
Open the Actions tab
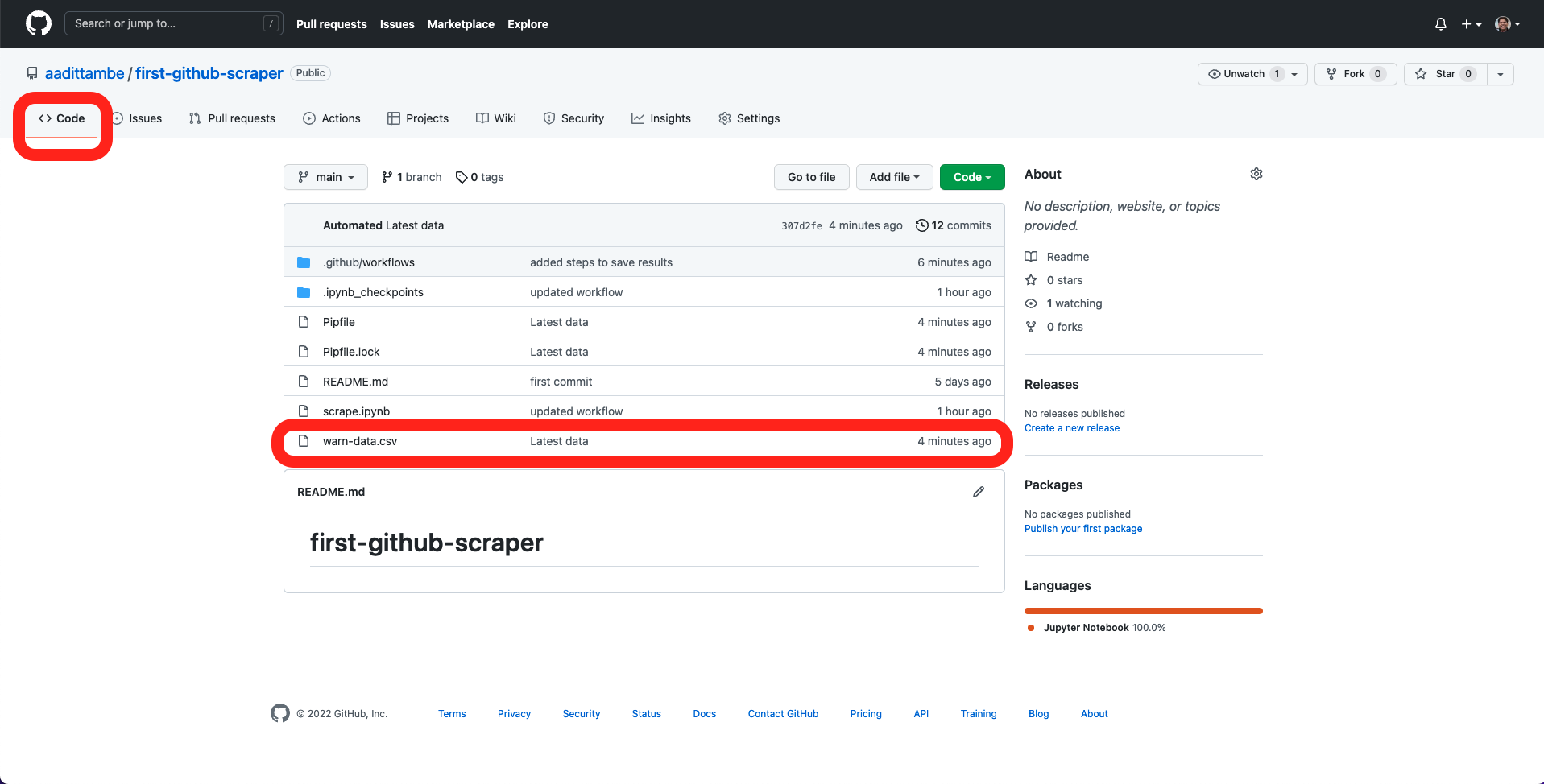[332, 118]
